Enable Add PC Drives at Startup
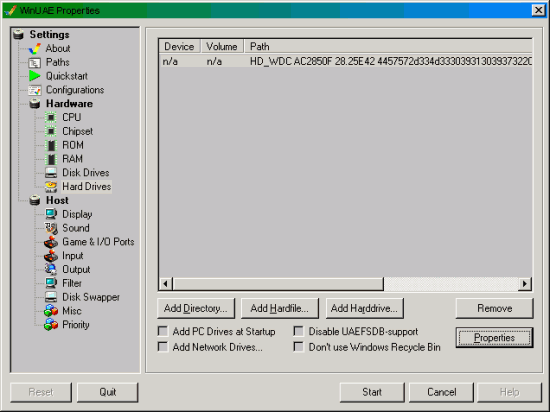Screen dimensions: 550x412 [x=163, y=331]
